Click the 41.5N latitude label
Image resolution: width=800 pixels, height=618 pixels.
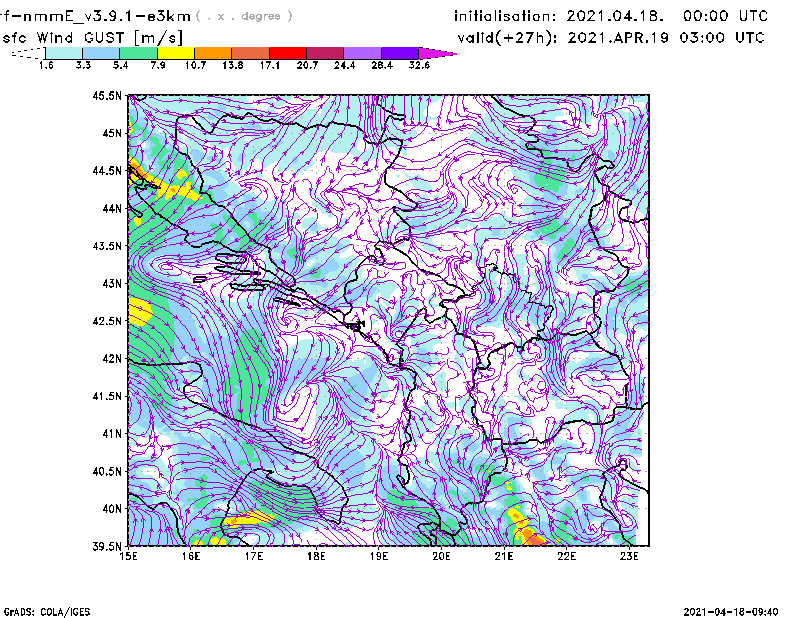[x=107, y=396]
